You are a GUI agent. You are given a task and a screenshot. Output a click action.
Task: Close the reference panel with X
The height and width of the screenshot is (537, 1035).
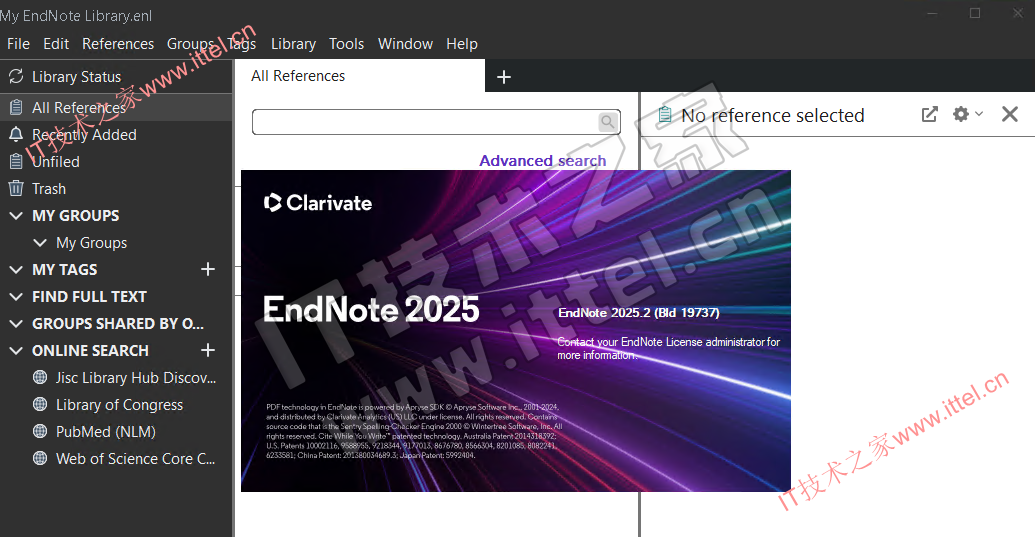point(1009,115)
